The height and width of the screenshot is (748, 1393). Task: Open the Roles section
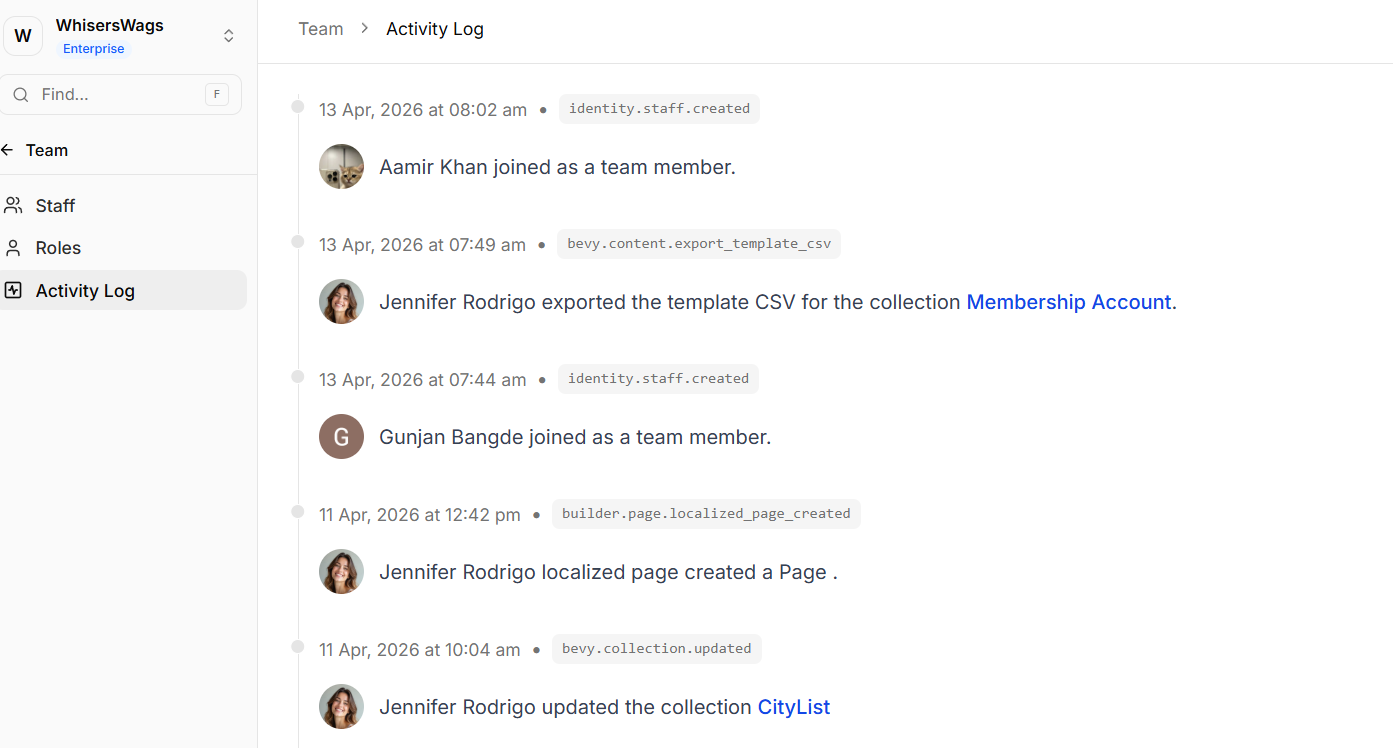(x=58, y=248)
